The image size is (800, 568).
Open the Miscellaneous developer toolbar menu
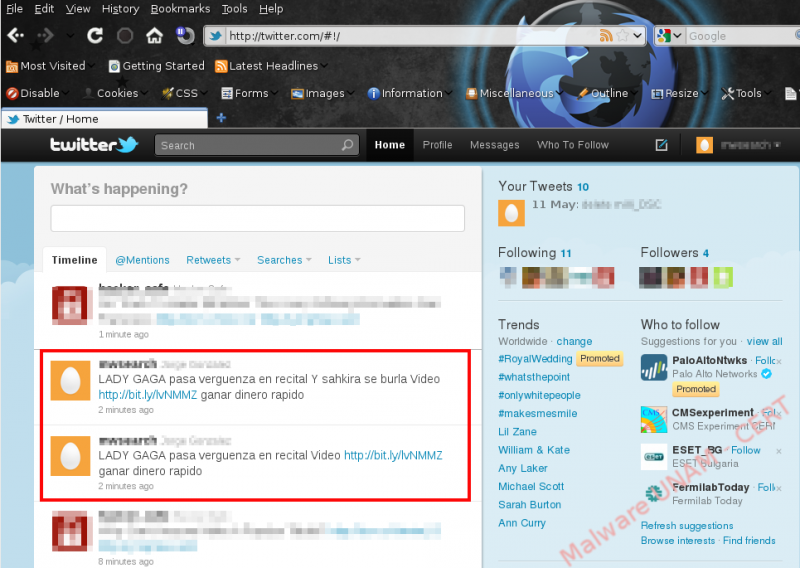point(514,93)
